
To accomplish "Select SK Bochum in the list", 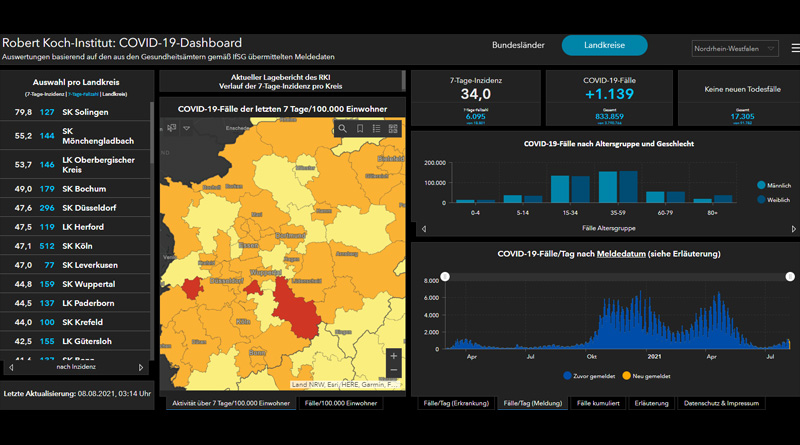I will point(75,189).
